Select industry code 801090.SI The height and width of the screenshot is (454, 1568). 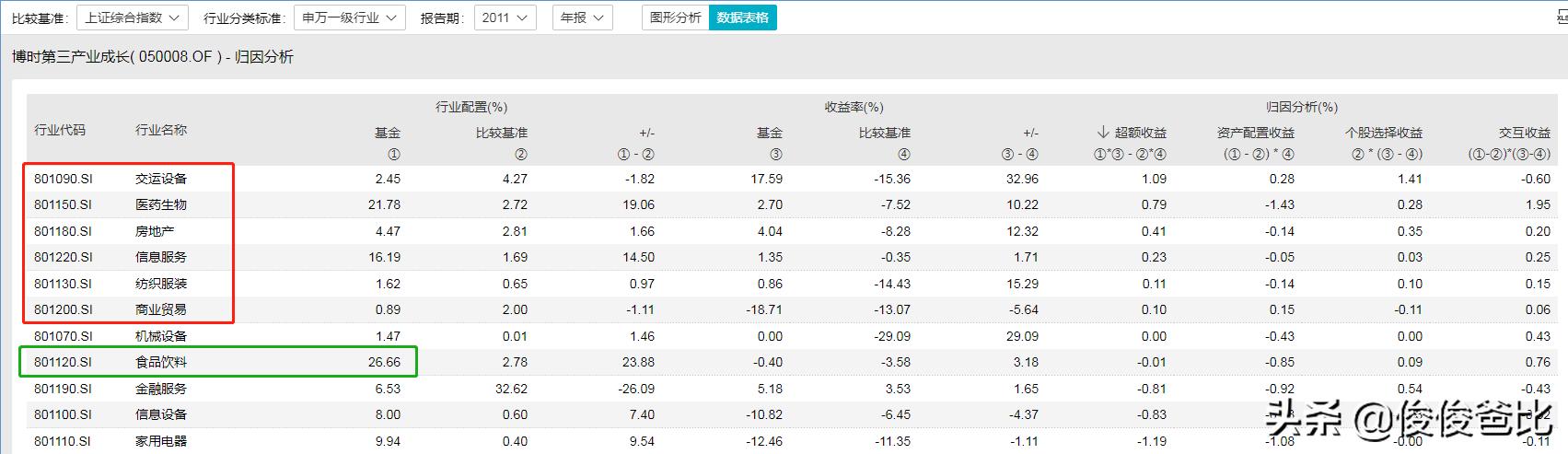pos(64,179)
